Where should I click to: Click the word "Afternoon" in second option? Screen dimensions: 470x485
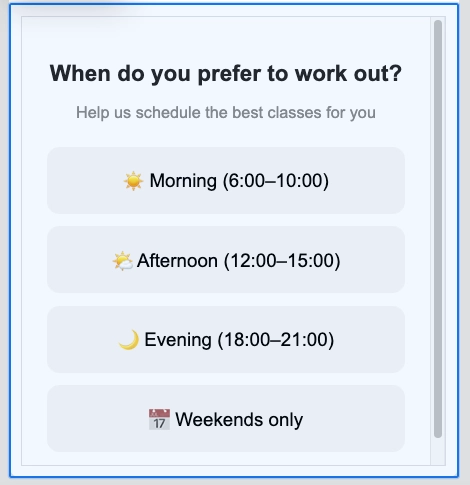click(x=177, y=261)
